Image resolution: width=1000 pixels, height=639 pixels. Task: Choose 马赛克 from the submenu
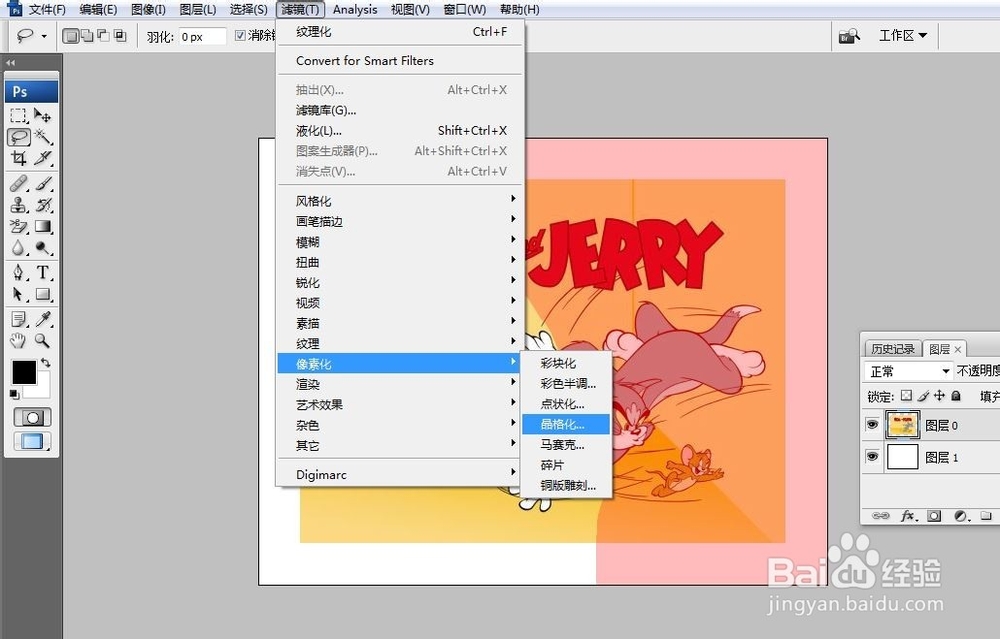point(566,444)
